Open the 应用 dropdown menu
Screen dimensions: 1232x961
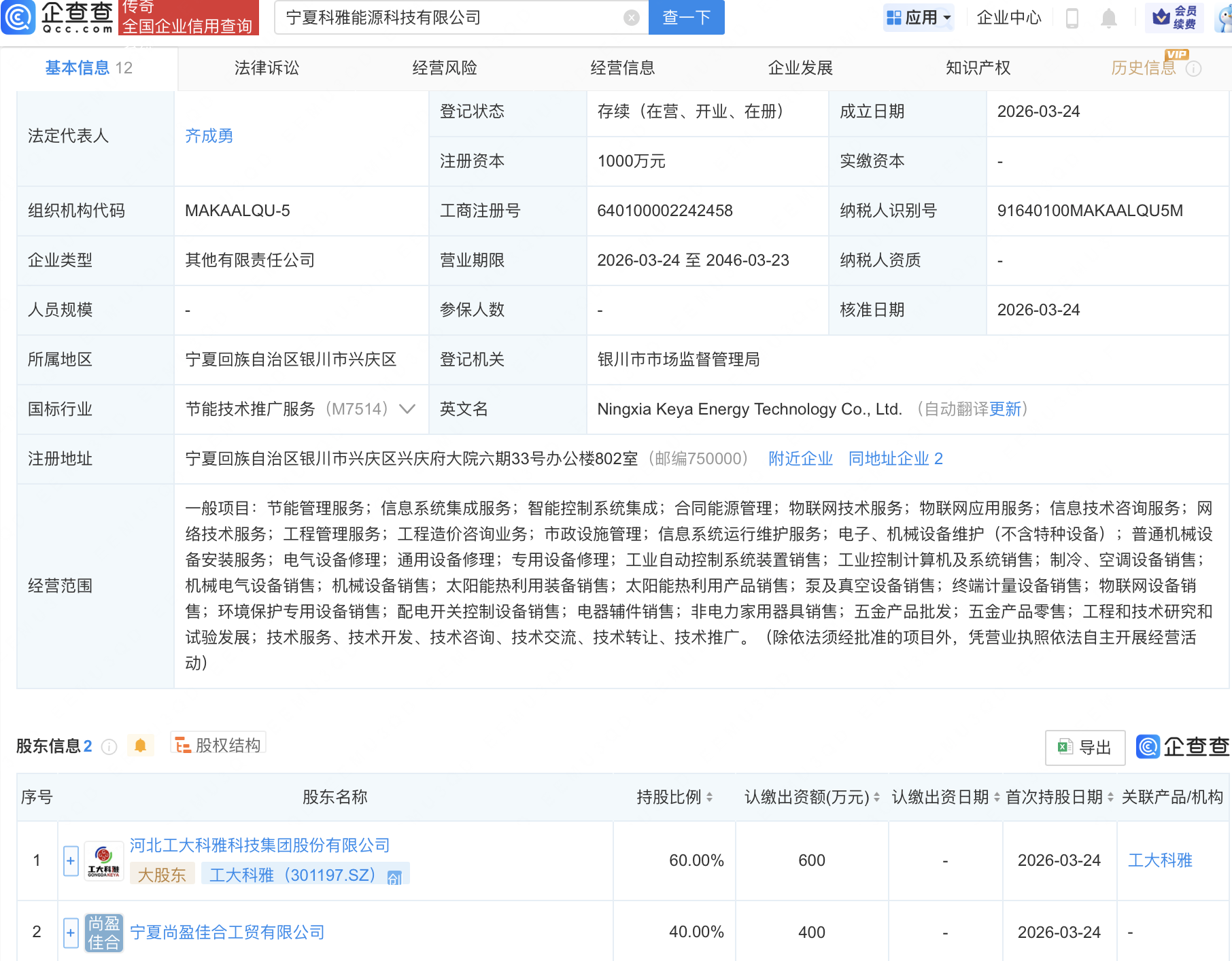click(919, 18)
